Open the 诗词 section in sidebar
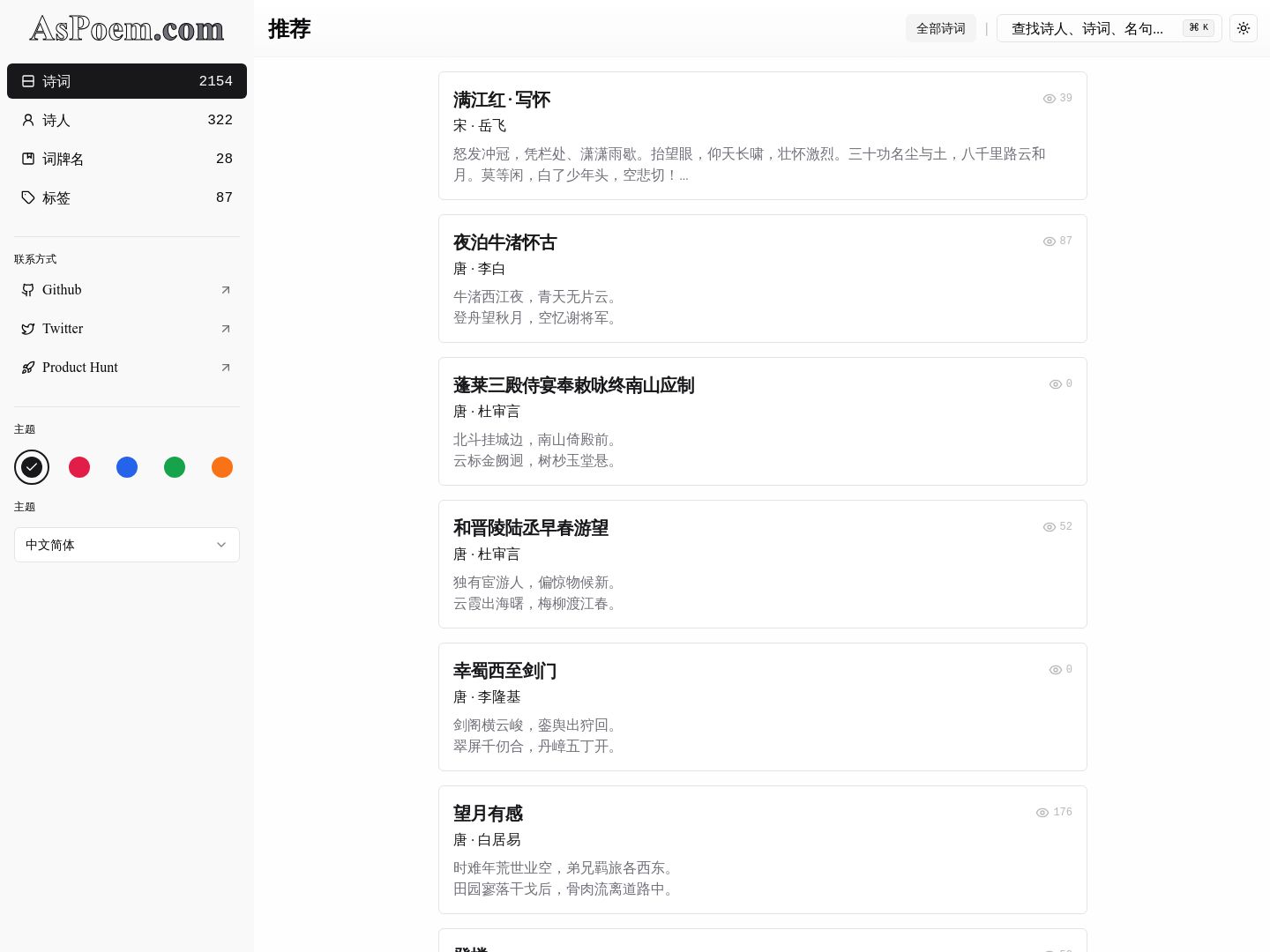 [127, 81]
